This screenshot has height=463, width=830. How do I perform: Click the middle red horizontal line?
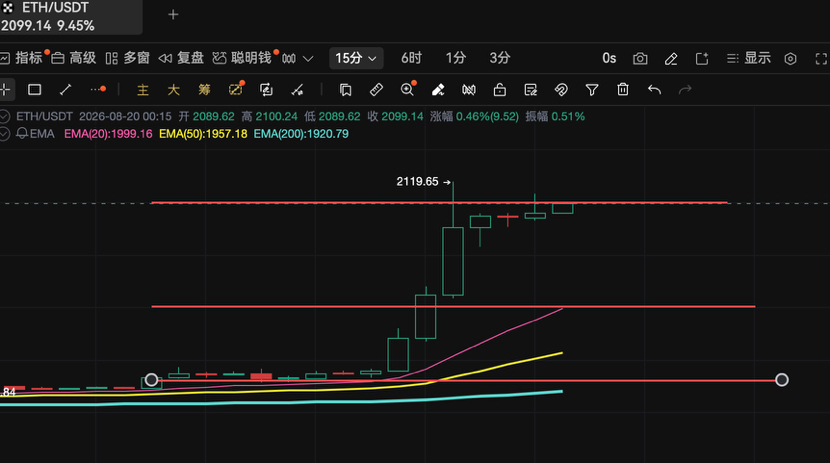pyautogui.click(x=453, y=306)
